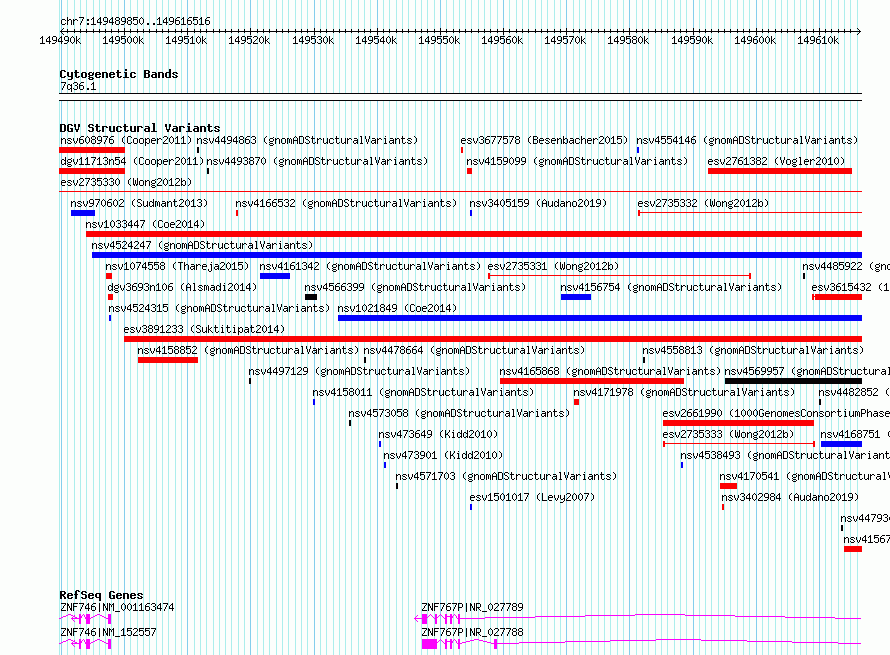Image resolution: width=890 pixels, height=655 pixels.
Task: Click the nsv4538493 variant label
Action: tap(785, 455)
